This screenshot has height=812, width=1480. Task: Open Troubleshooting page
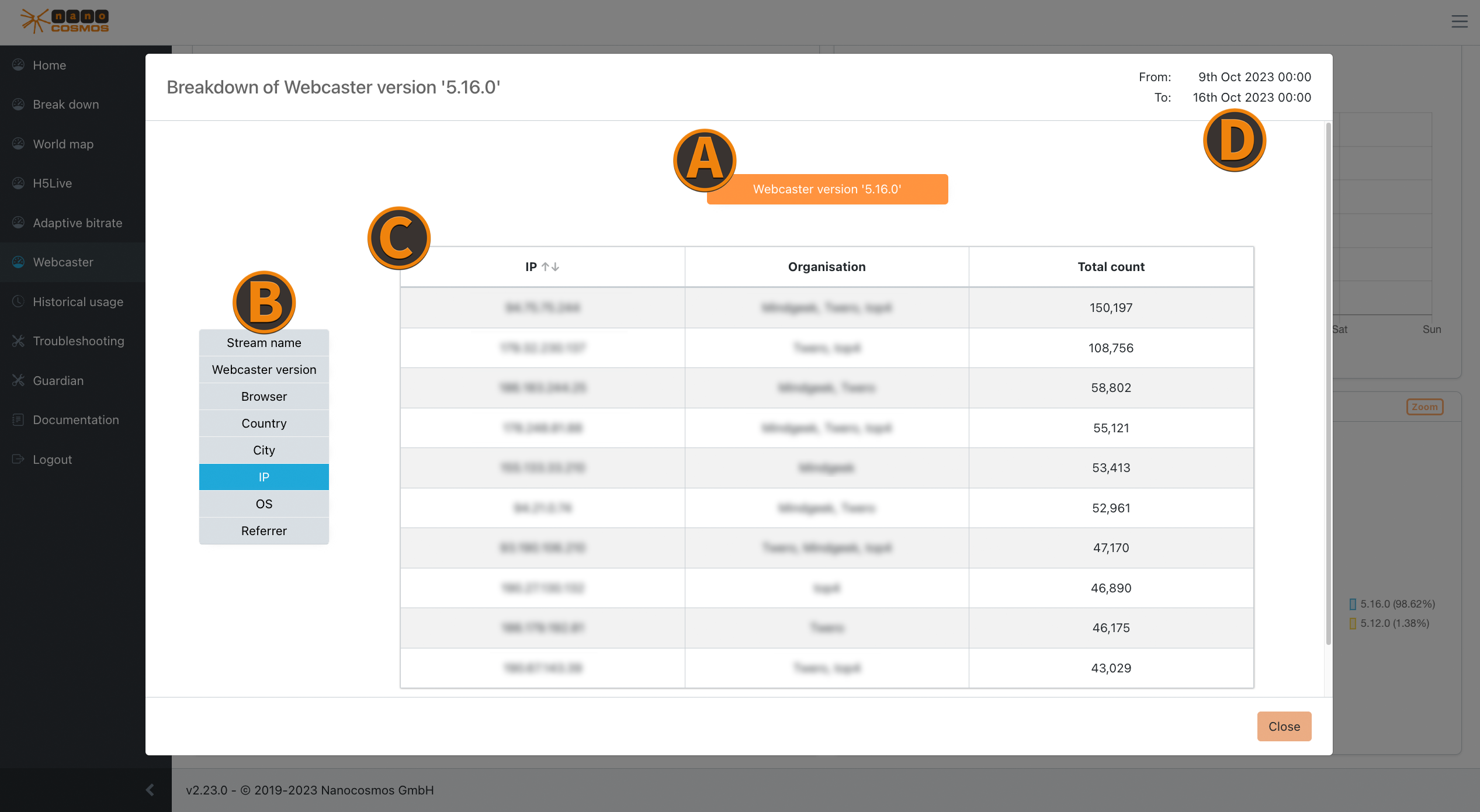(79, 341)
